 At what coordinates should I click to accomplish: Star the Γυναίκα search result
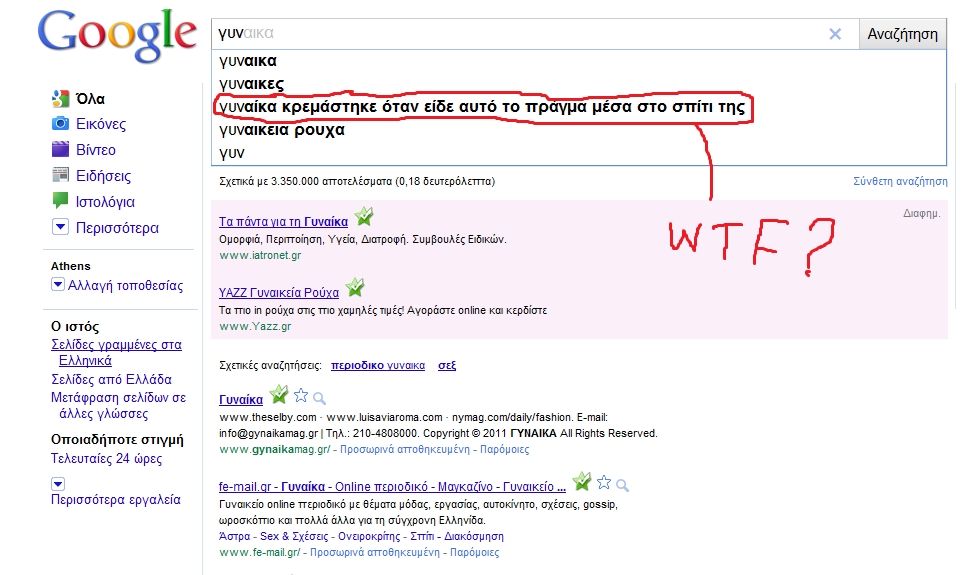tap(301, 396)
